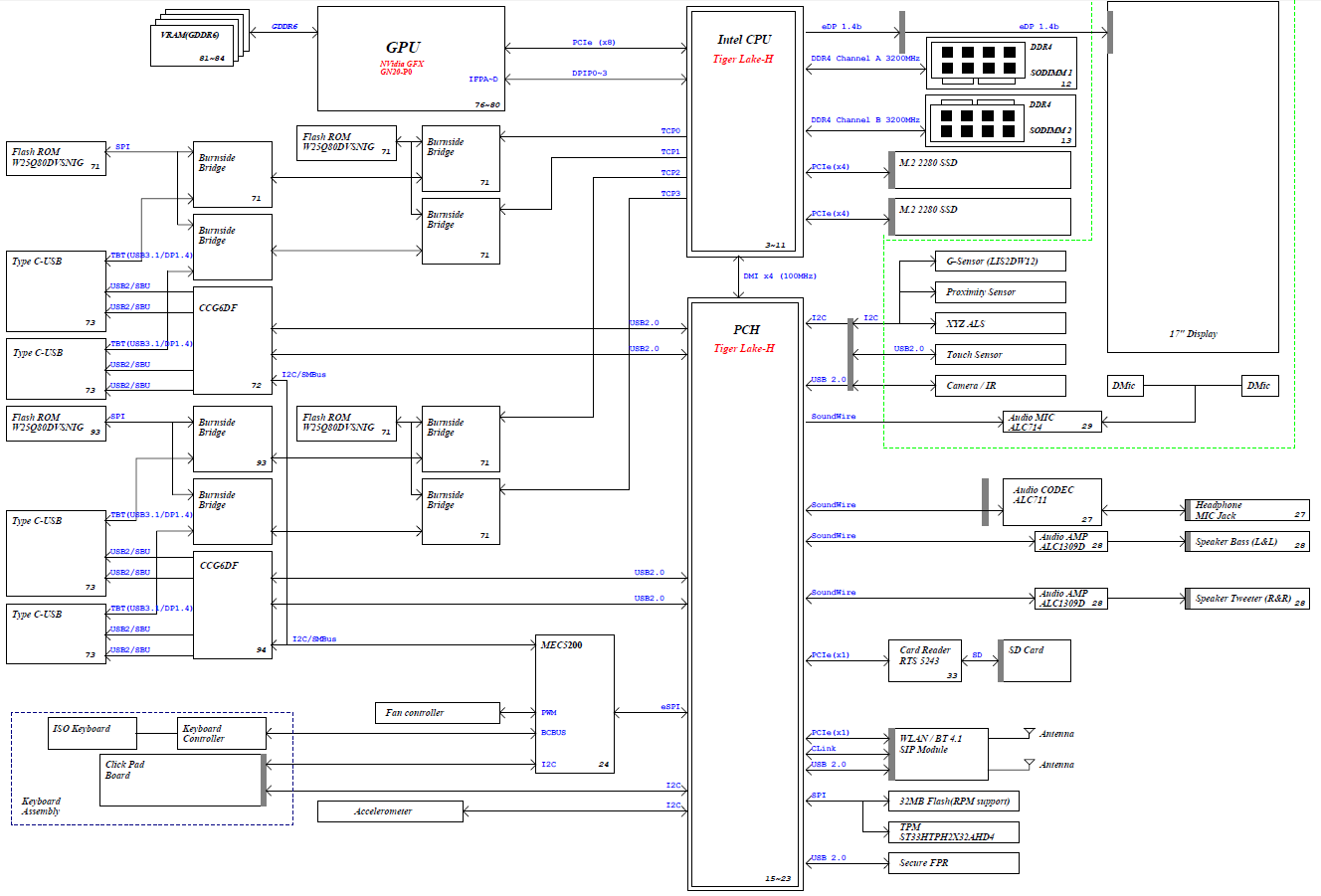Click the Fan controller box
Viewport: 1321px width, 896px height.
438,713
